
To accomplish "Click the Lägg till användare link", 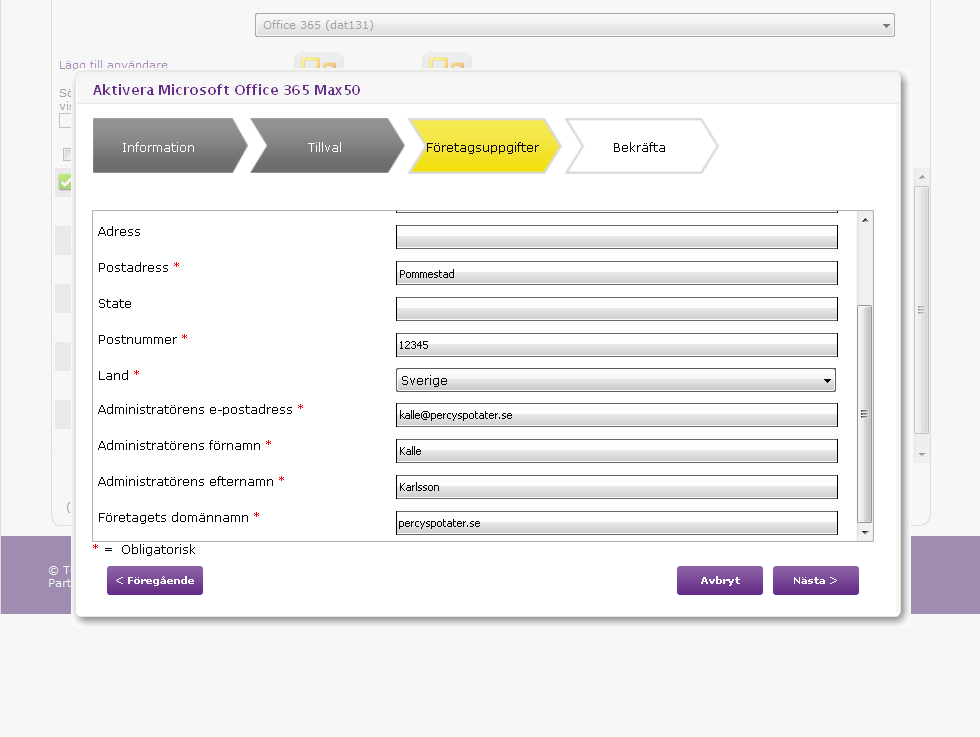I will coord(113,64).
